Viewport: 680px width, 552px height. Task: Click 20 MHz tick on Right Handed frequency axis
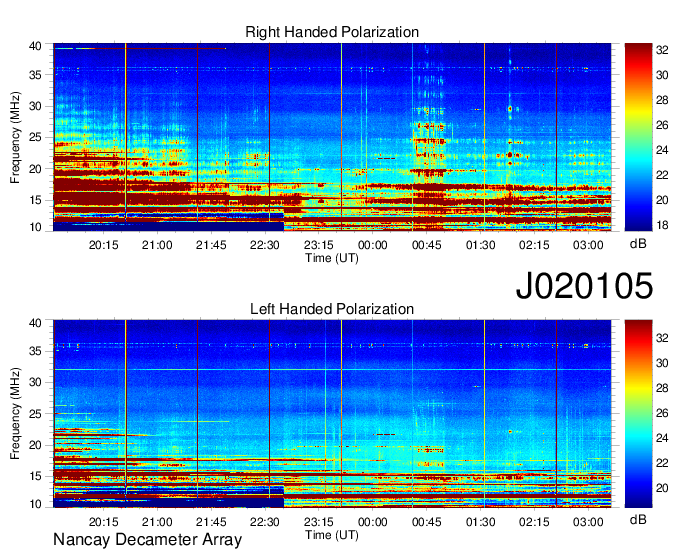tap(35, 169)
